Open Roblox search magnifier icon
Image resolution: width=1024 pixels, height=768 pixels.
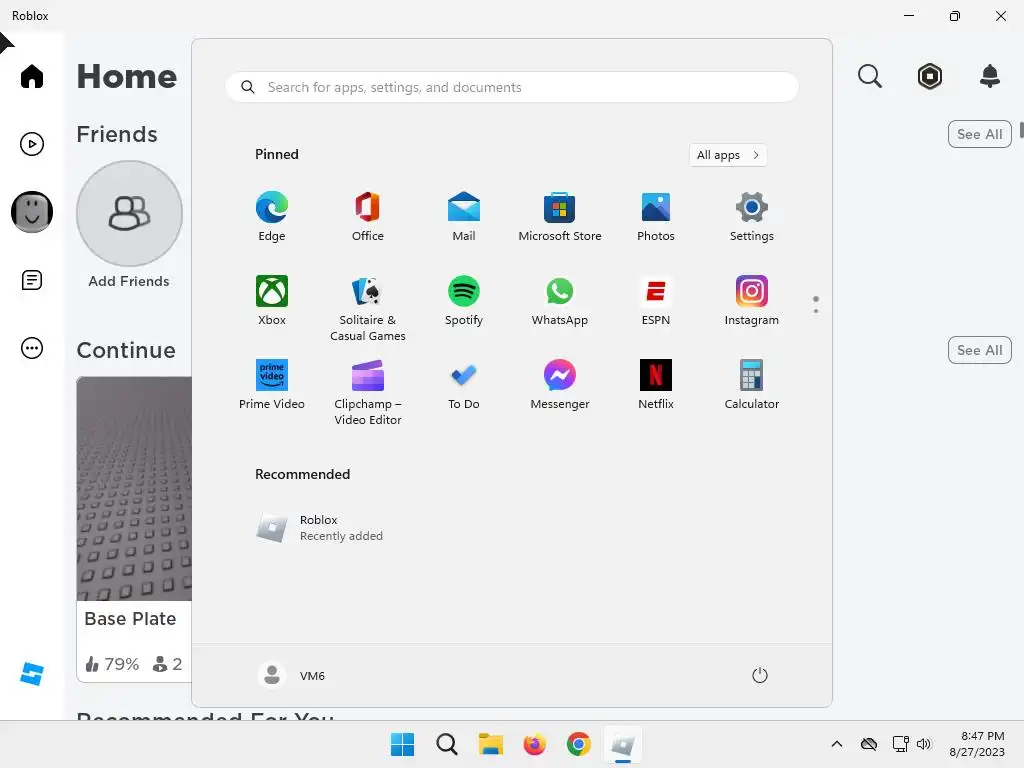[x=869, y=76]
